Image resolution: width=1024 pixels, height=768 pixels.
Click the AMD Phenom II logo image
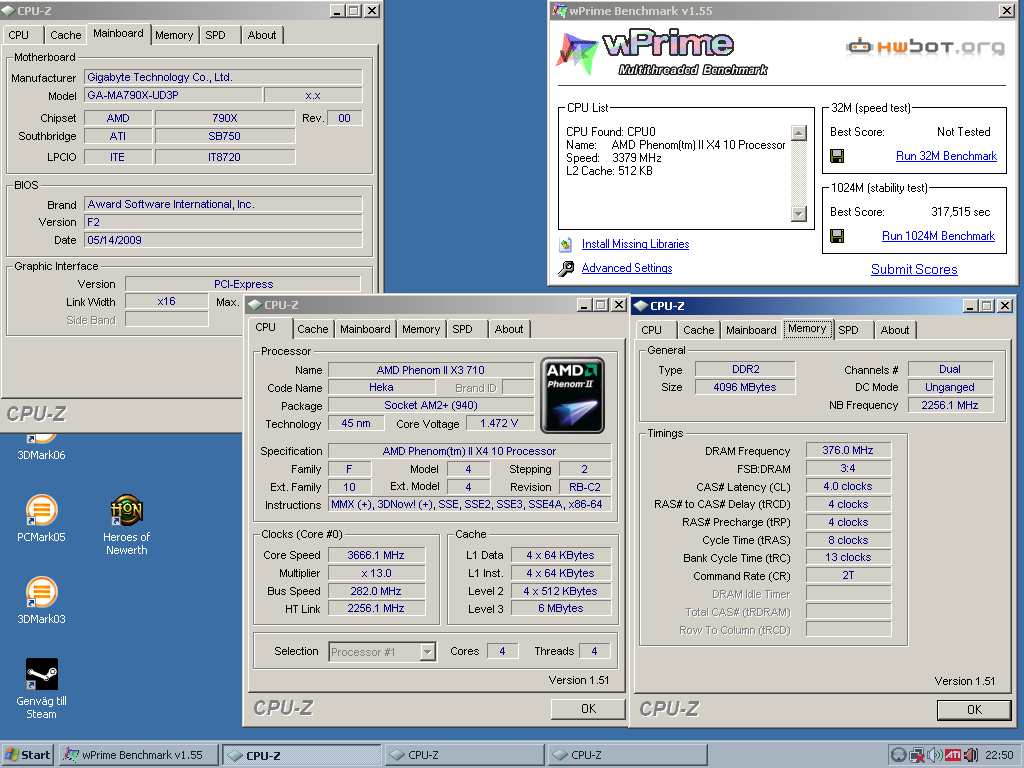click(x=572, y=395)
